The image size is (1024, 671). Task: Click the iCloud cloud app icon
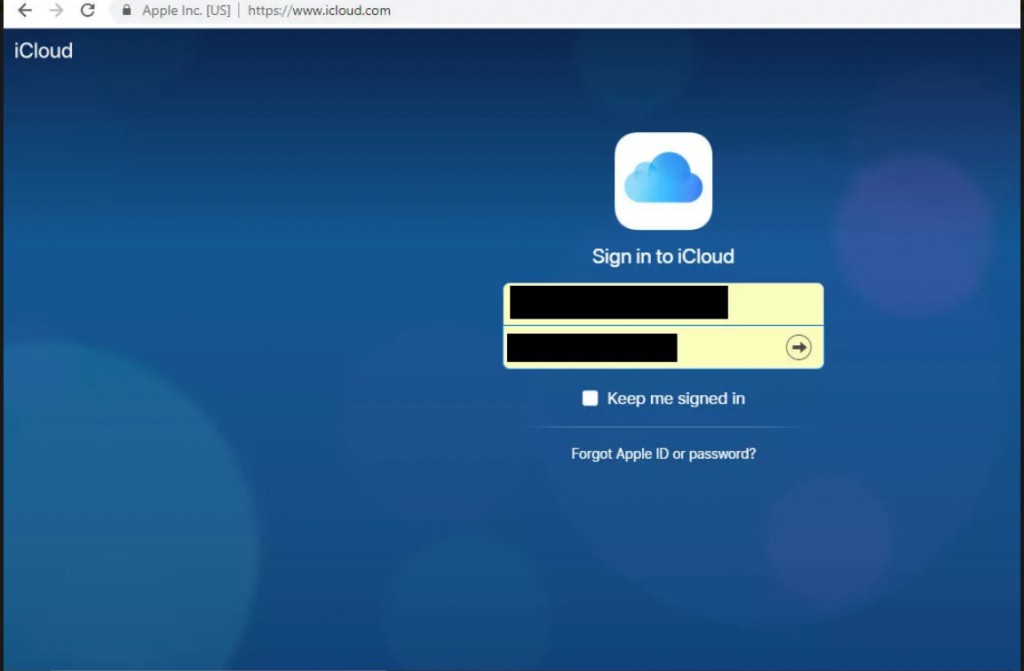click(x=663, y=181)
